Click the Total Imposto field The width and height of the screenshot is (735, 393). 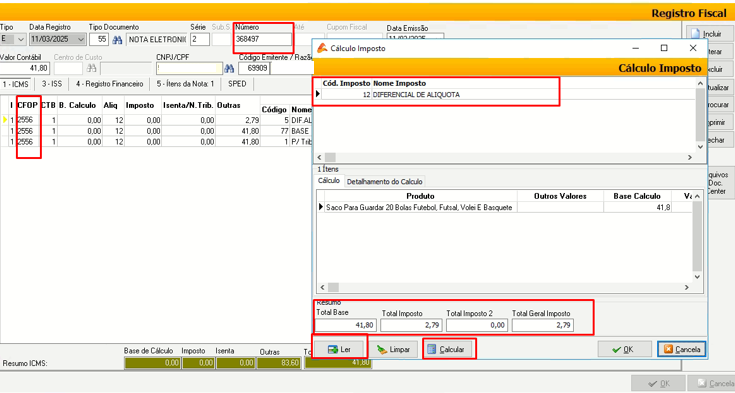pos(411,325)
